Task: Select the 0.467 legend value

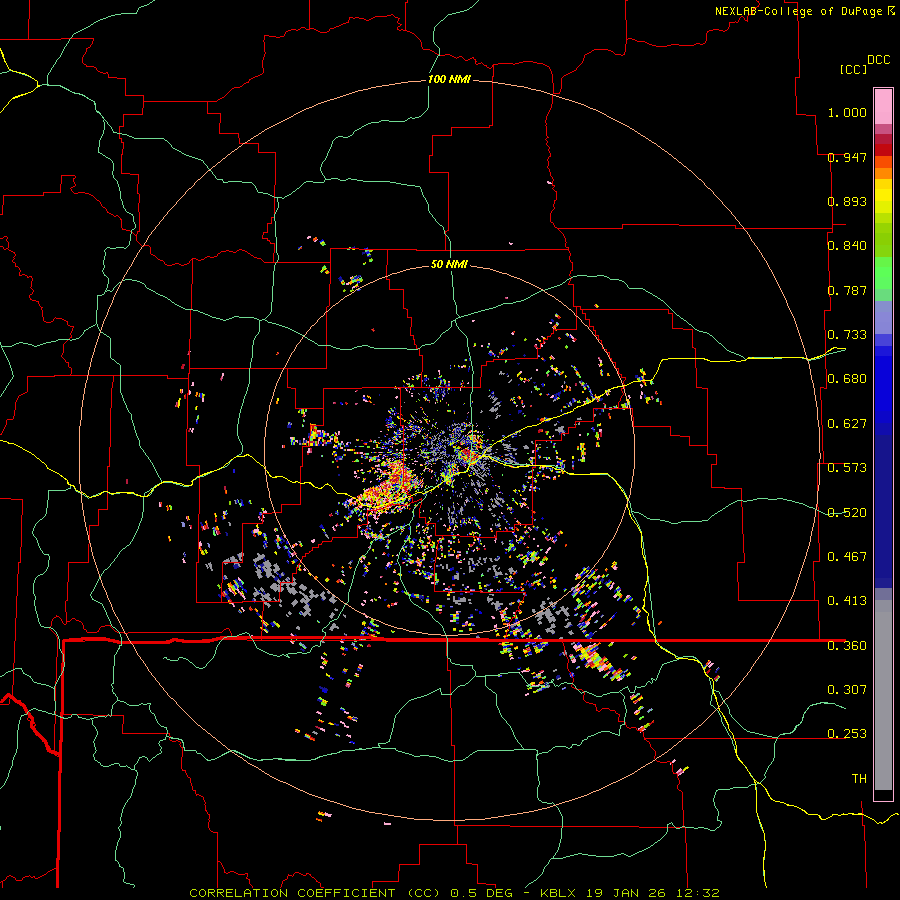Action: 847,557
